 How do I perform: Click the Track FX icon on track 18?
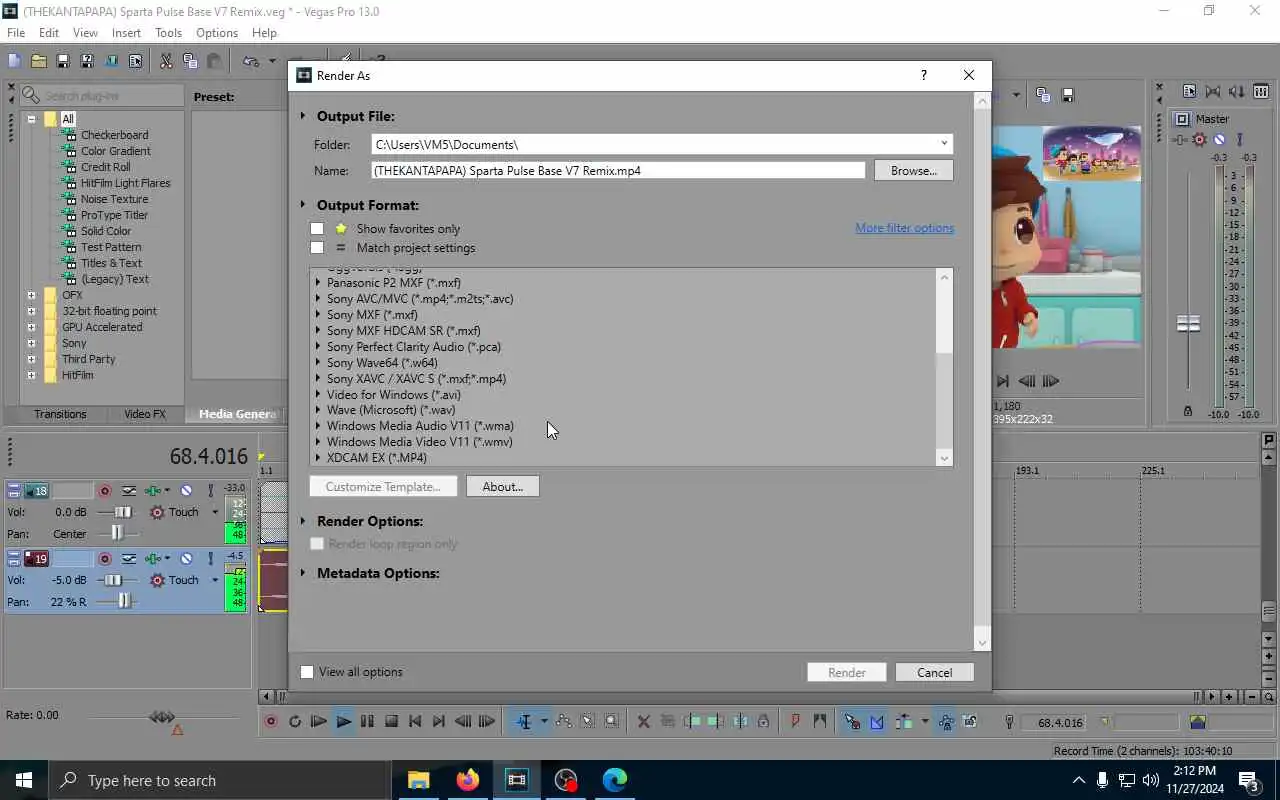tap(153, 491)
